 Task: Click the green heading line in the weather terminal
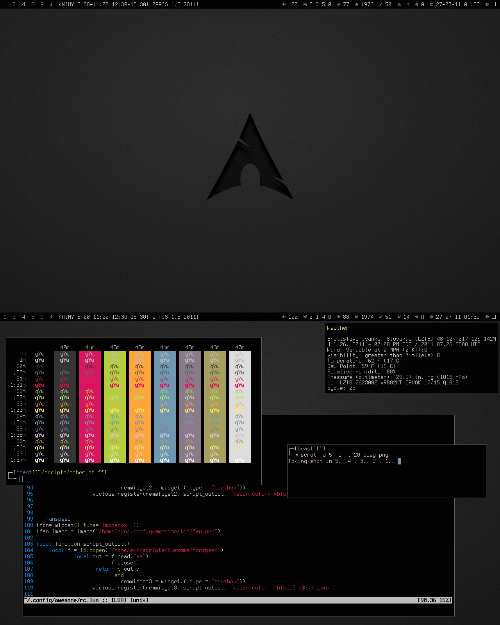(x=338, y=328)
